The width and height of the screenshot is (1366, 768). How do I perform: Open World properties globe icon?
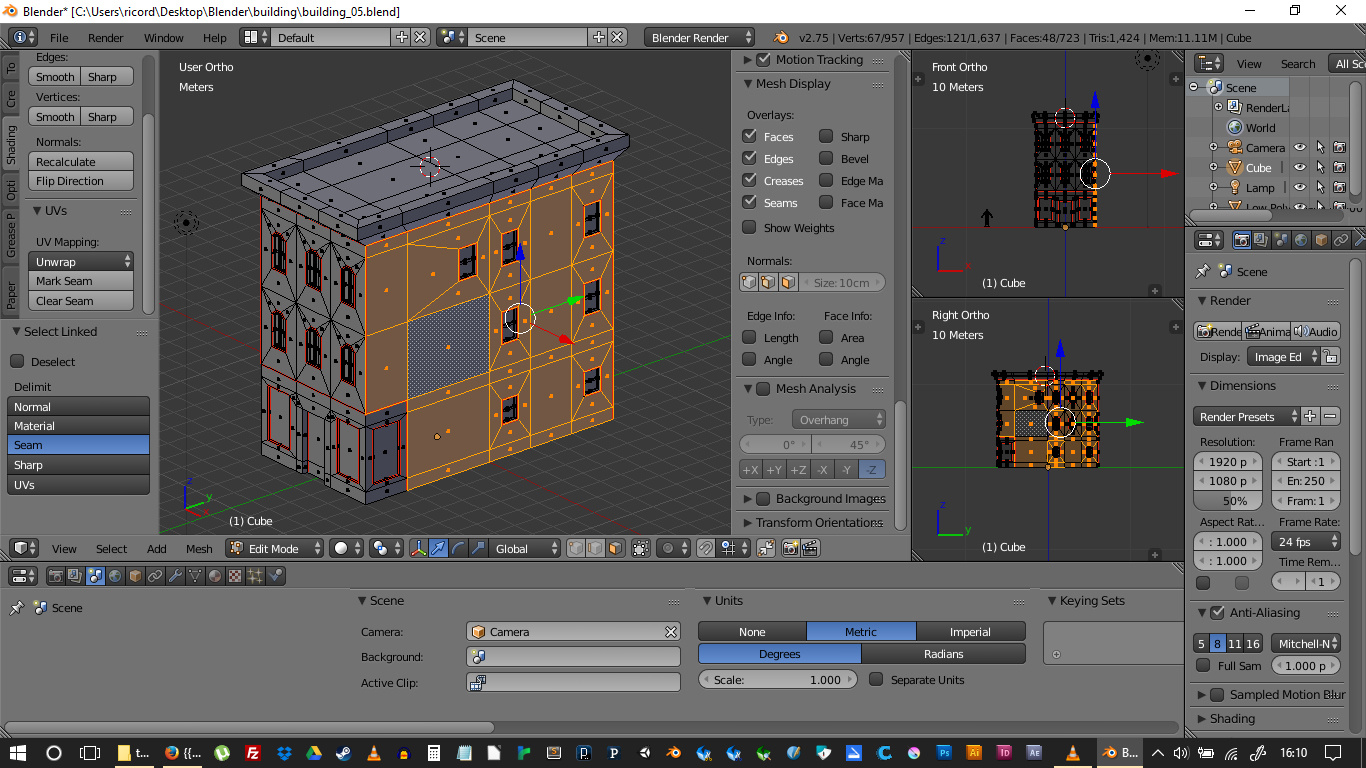pyautogui.click(x=115, y=576)
